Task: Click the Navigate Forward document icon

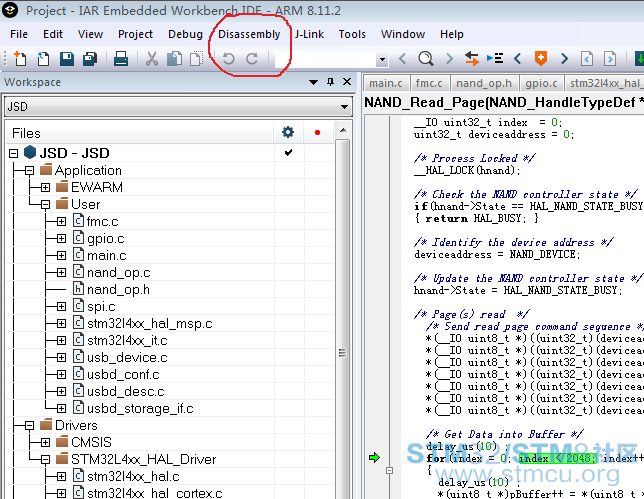Action: coord(610,59)
